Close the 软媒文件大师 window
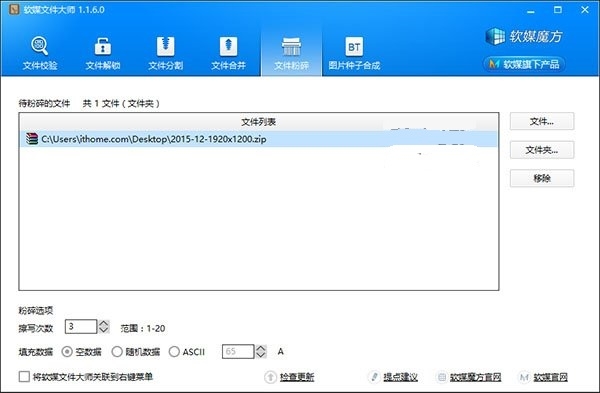Image resolution: width=600 pixels, height=393 pixels. 585,10
